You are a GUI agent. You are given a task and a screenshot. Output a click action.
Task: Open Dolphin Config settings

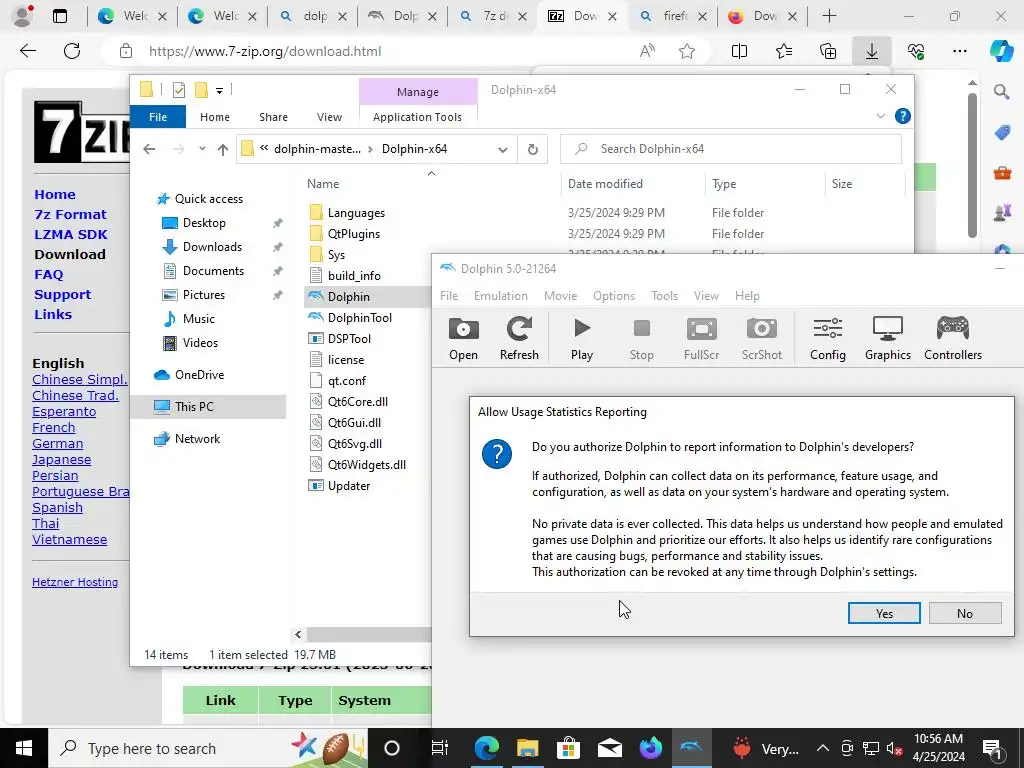(827, 338)
